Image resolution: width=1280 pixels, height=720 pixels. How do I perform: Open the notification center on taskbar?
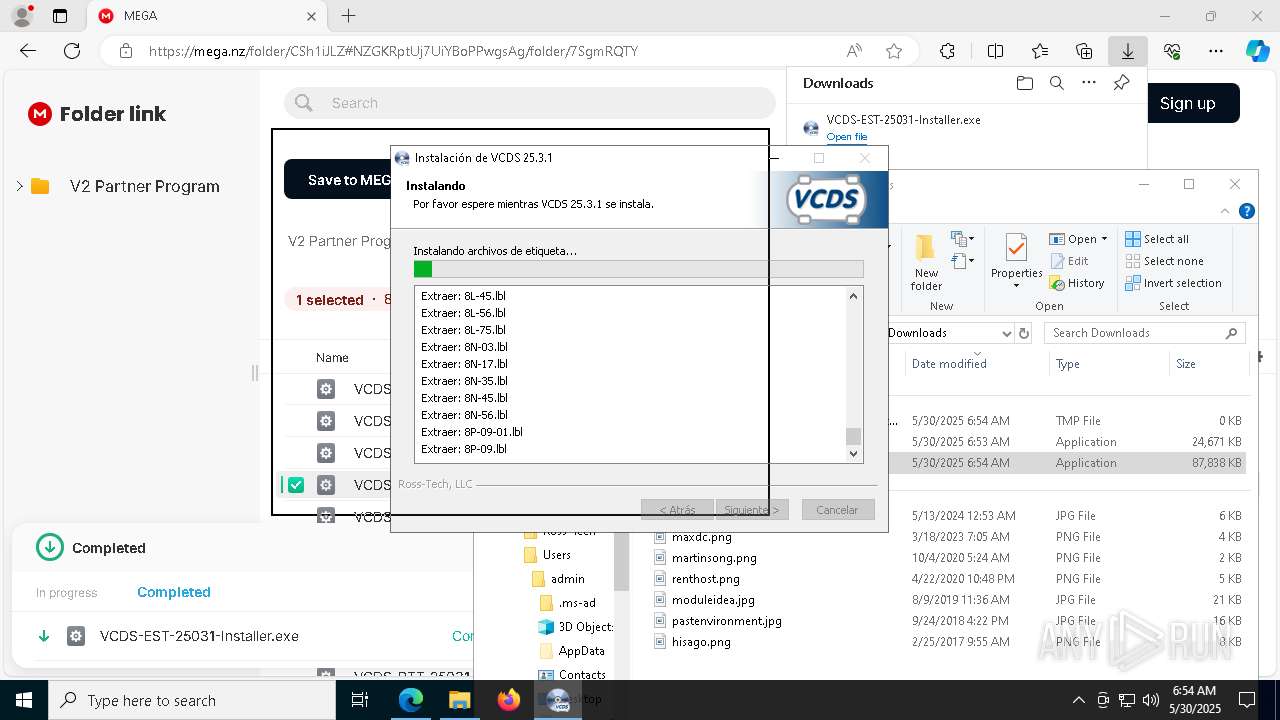[1247, 700]
